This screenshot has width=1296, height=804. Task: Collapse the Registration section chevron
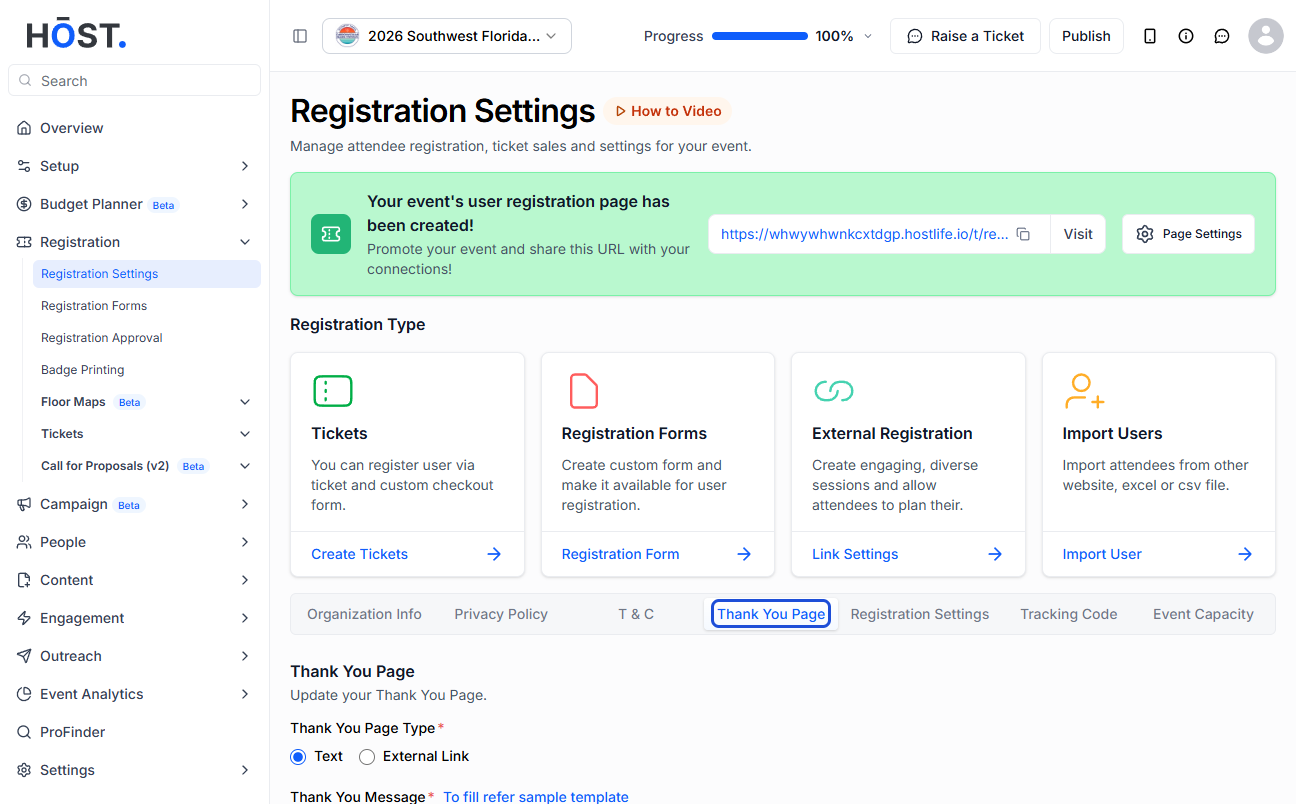[245, 242]
